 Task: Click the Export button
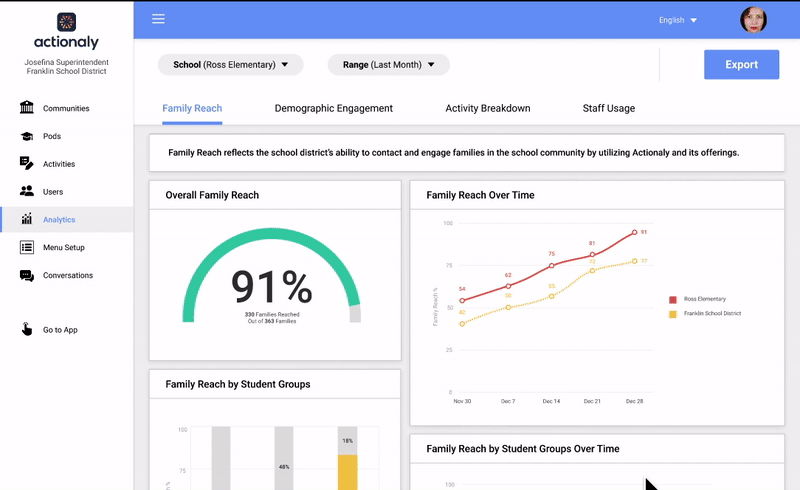[x=741, y=64]
